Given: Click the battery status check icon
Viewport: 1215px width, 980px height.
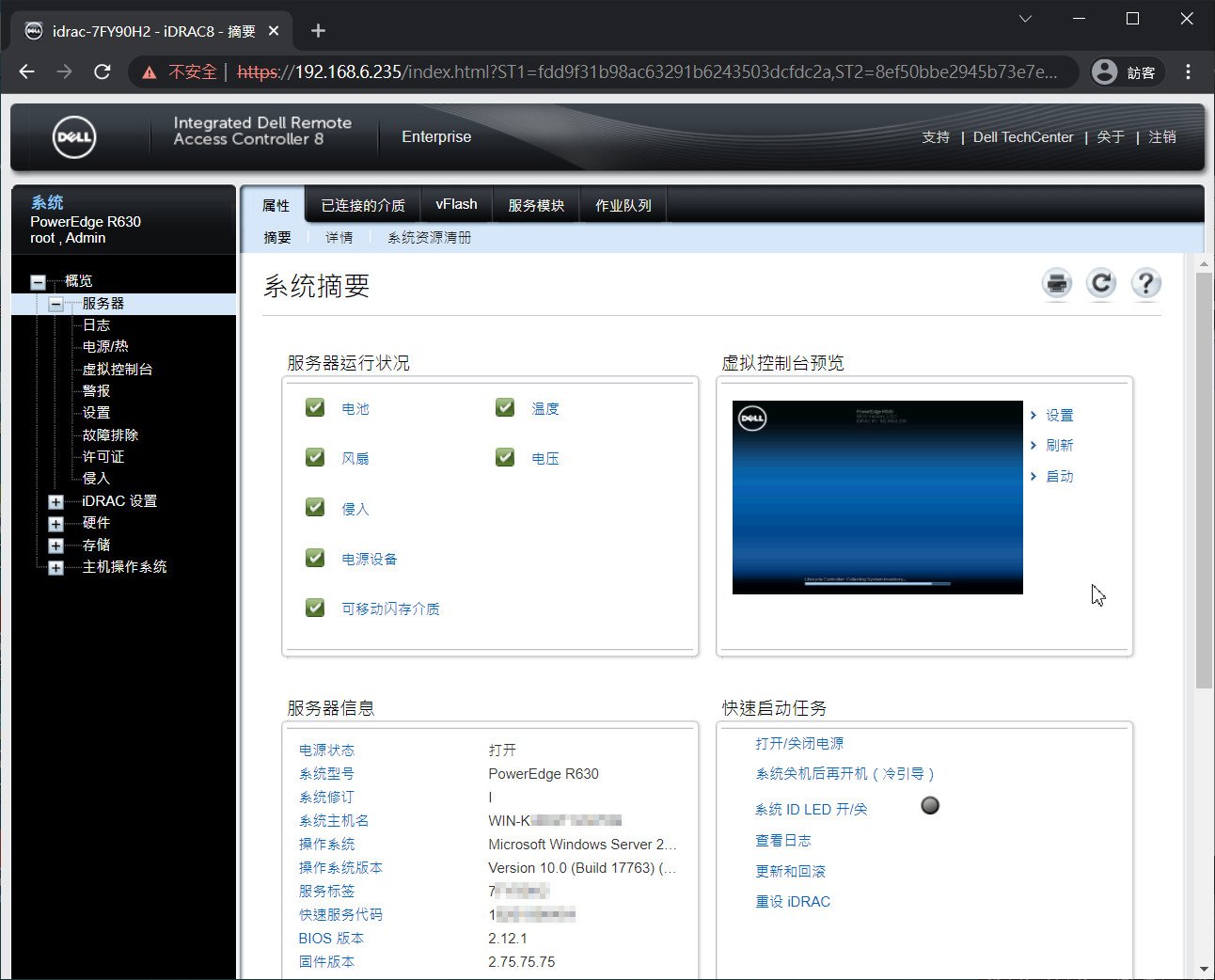Looking at the screenshot, I should pos(315,407).
